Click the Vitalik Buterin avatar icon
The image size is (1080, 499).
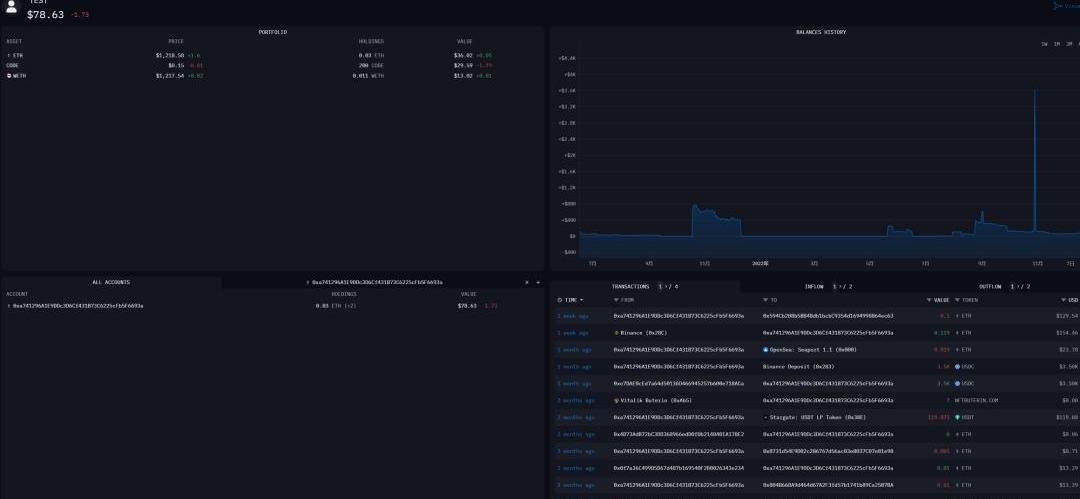point(616,400)
